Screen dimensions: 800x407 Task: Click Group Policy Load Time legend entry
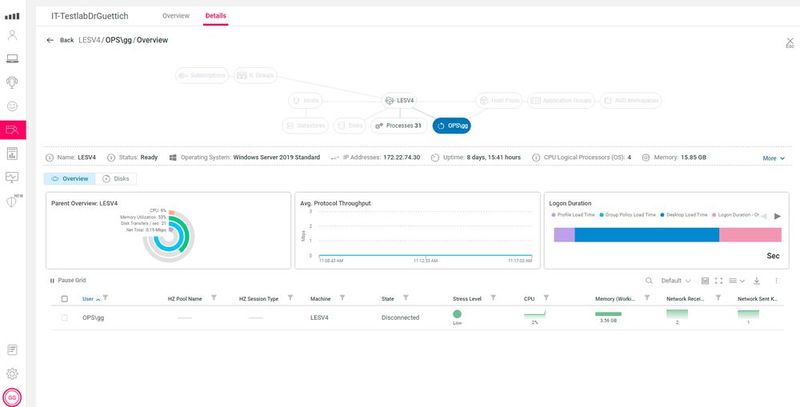pos(628,215)
